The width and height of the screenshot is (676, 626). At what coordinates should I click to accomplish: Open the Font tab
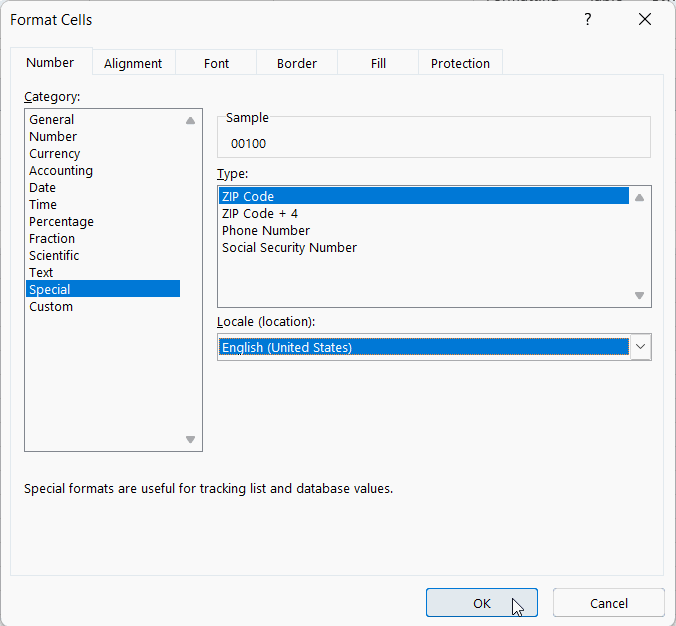(x=216, y=63)
